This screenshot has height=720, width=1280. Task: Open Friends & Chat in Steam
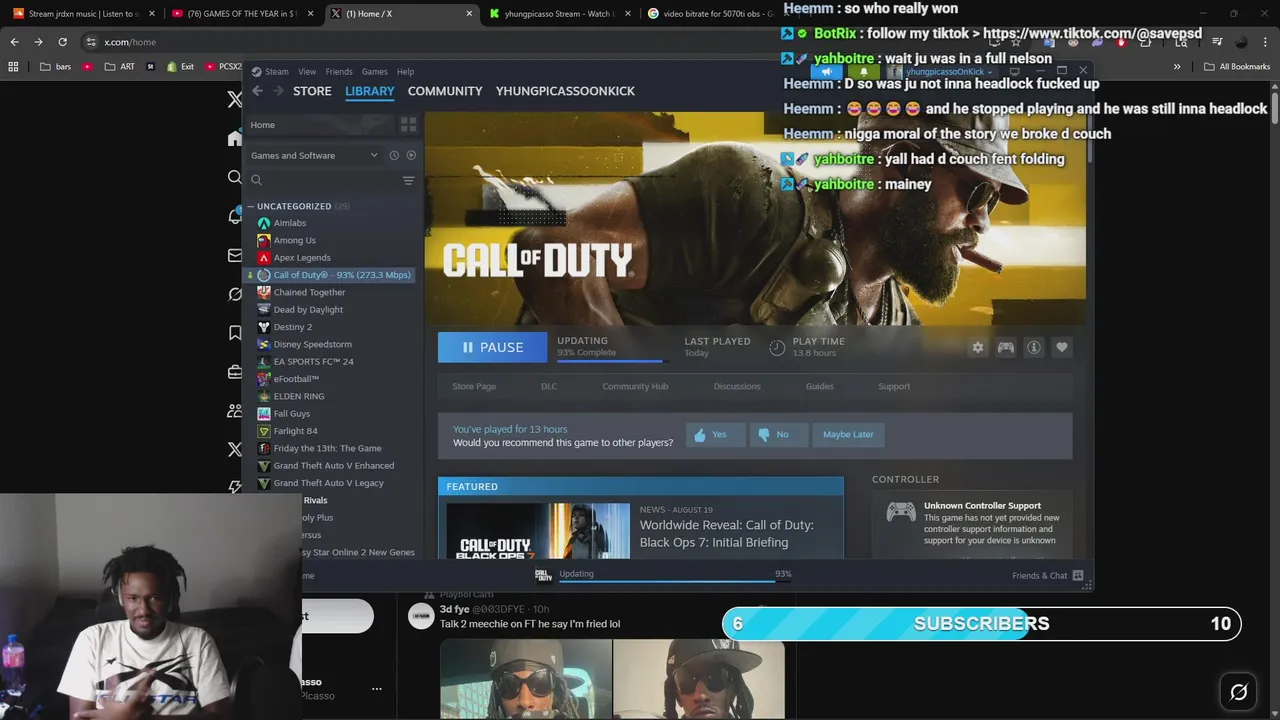(x=1049, y=575)
